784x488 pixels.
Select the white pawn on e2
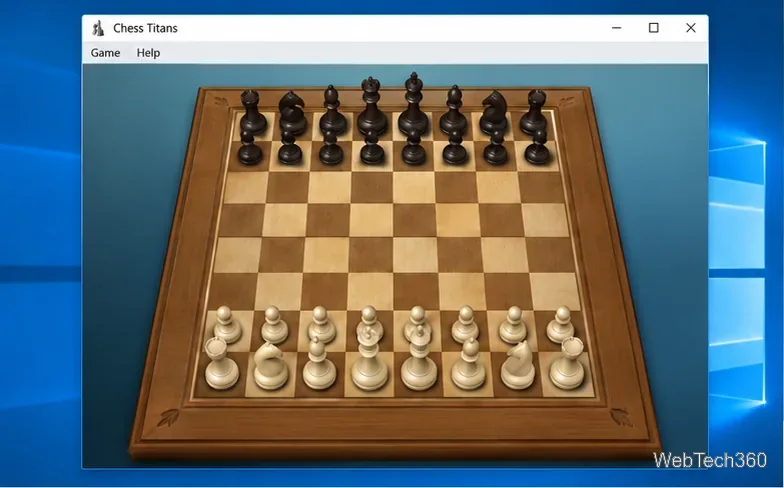pyautogui.click(x=416, y=320)
